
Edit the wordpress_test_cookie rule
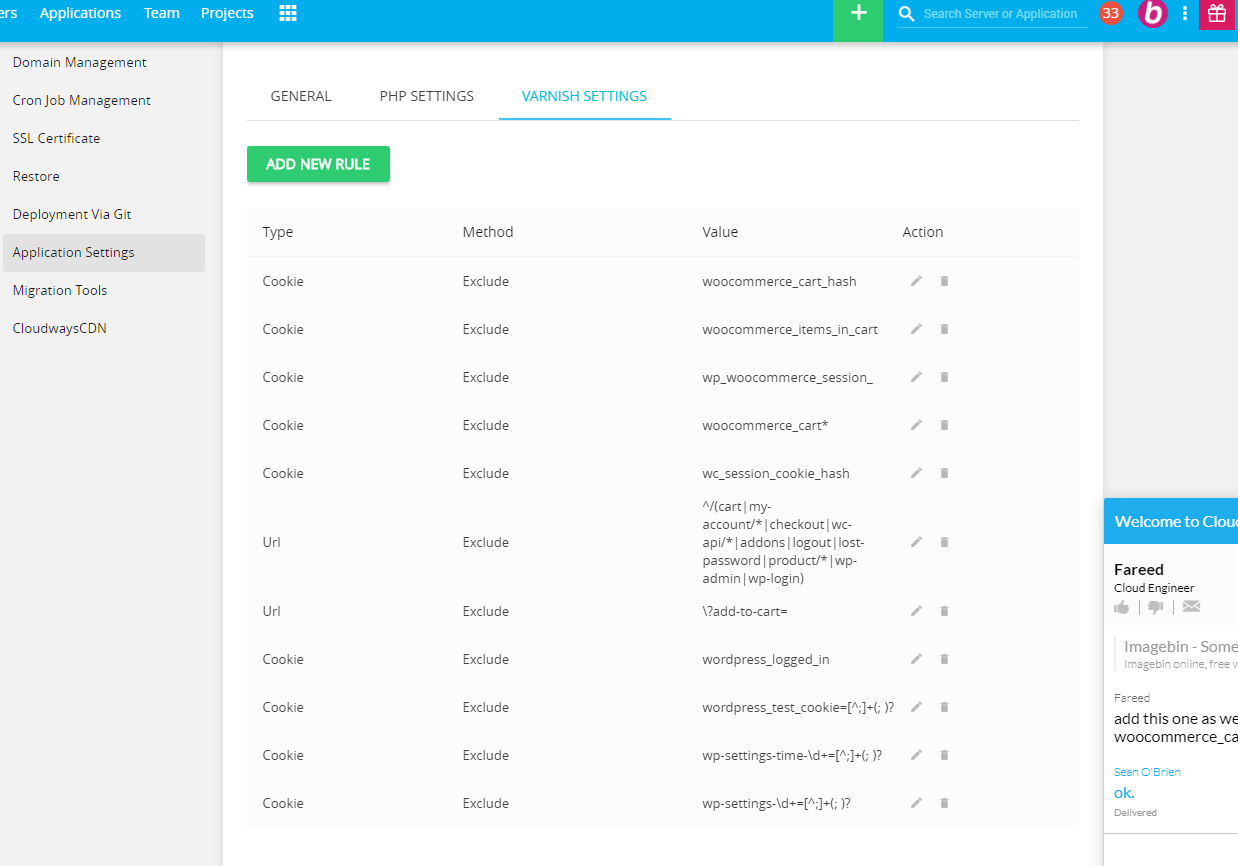(916, 707)
